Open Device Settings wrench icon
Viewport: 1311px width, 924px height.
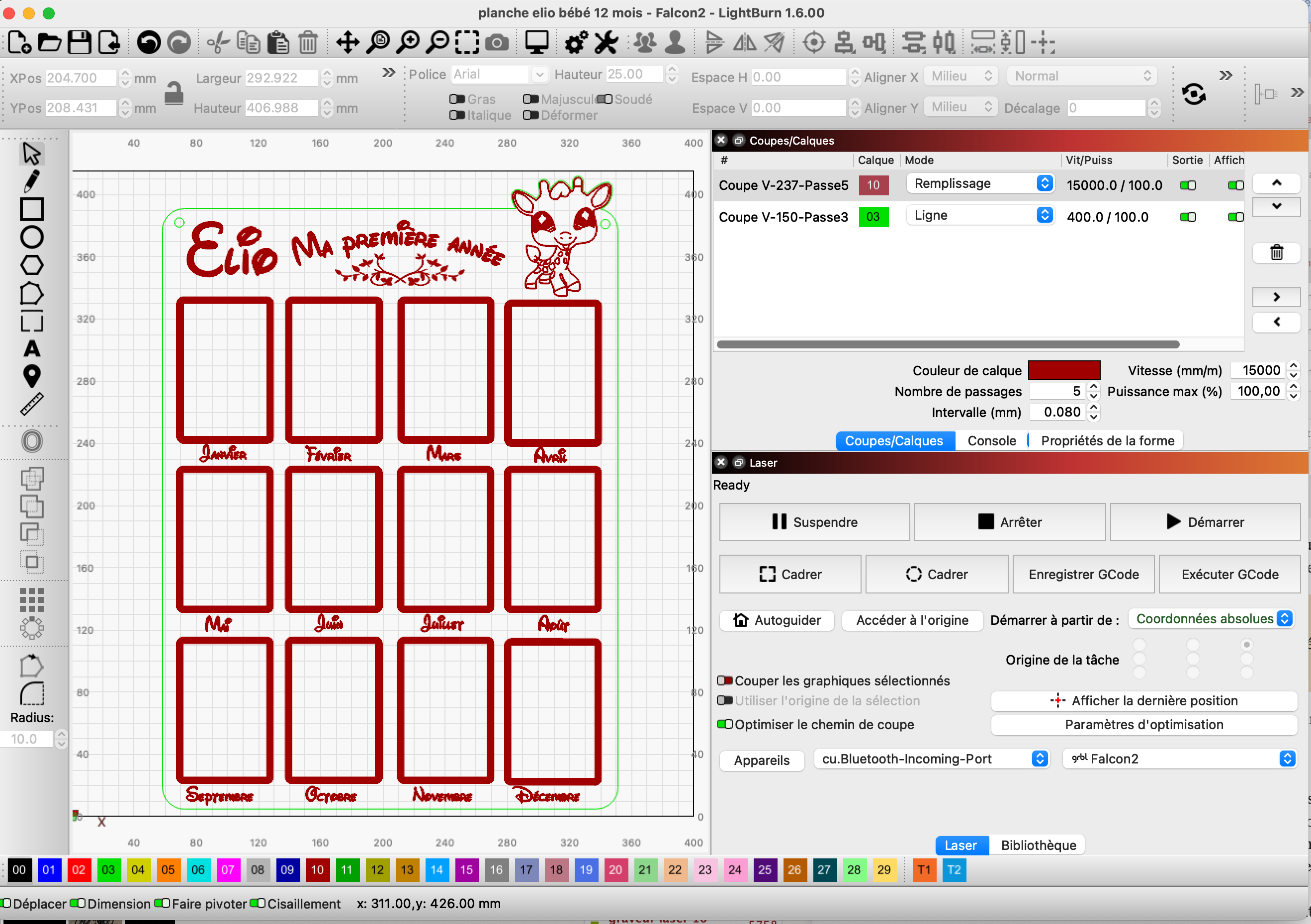tap(606, 43)
